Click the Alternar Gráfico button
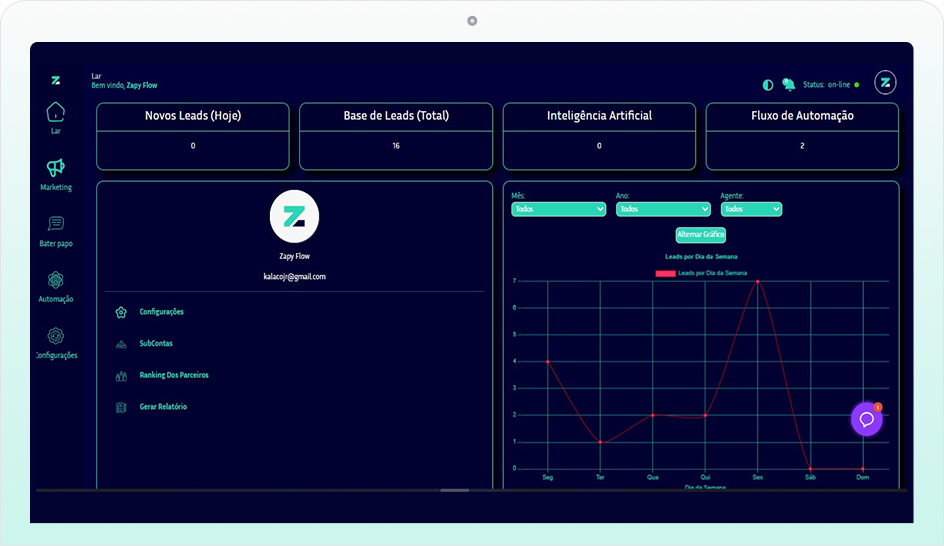944x546 pixels. pyautogui.click(x=701, y=235)
